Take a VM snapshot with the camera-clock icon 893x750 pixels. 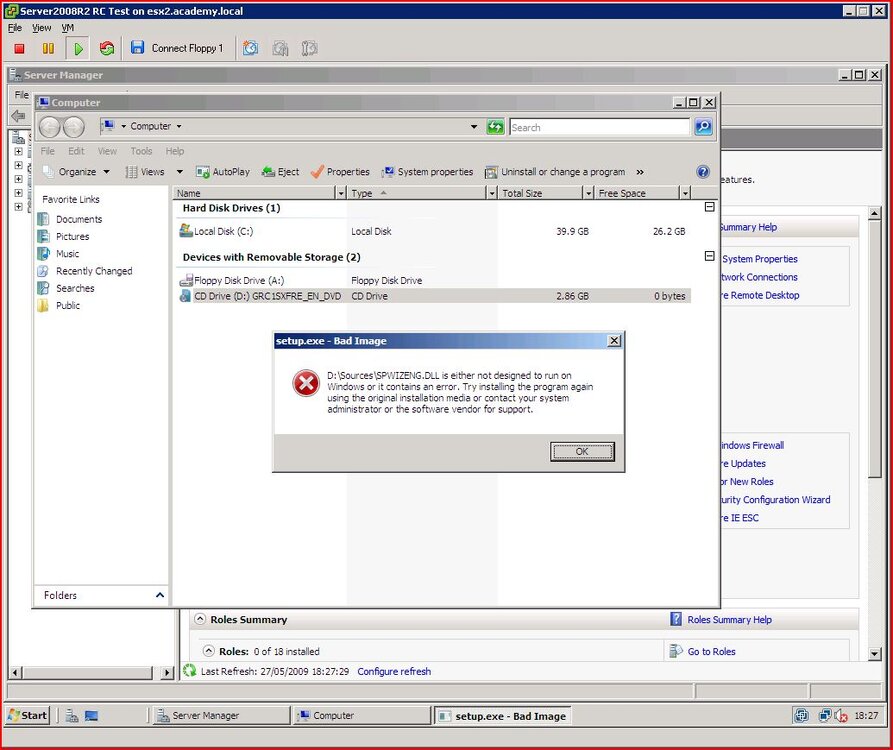250,48
